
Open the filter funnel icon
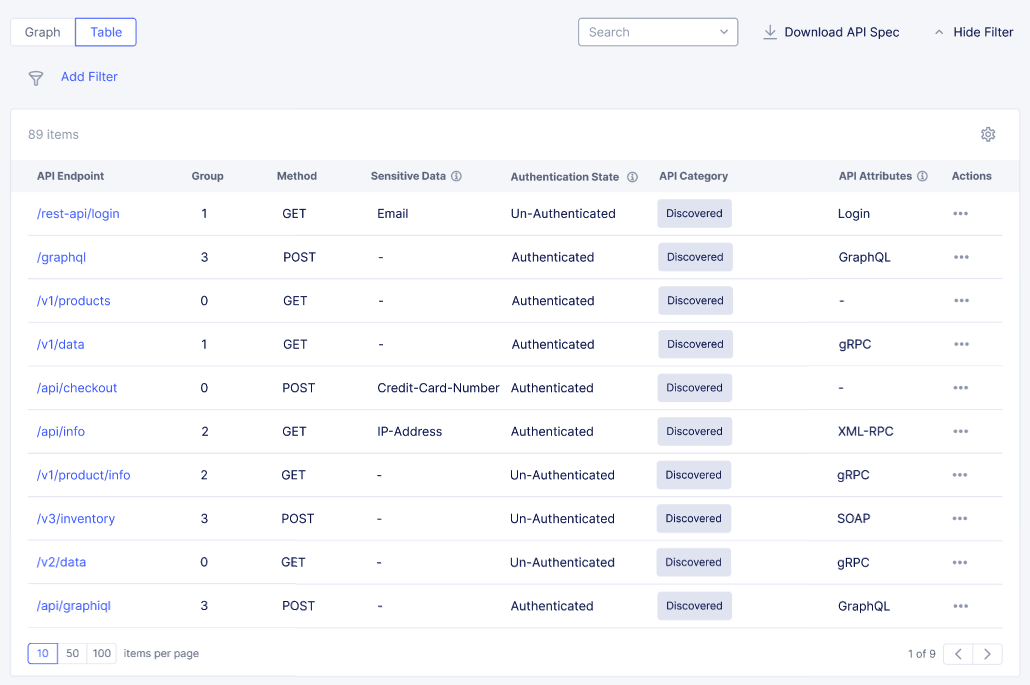click(36, 77)
